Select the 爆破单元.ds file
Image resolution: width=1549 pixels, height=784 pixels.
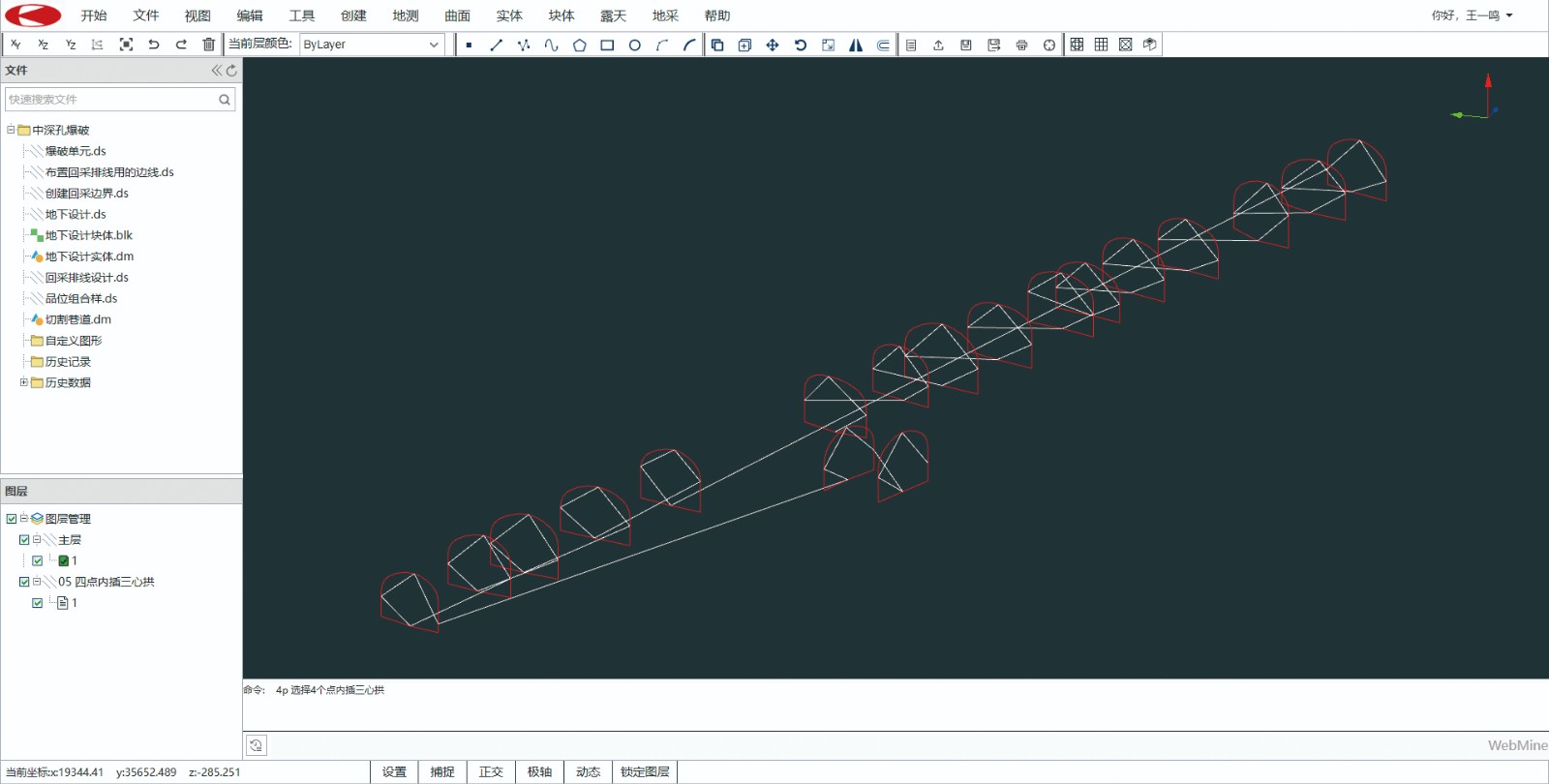click(x=76, y=151)
